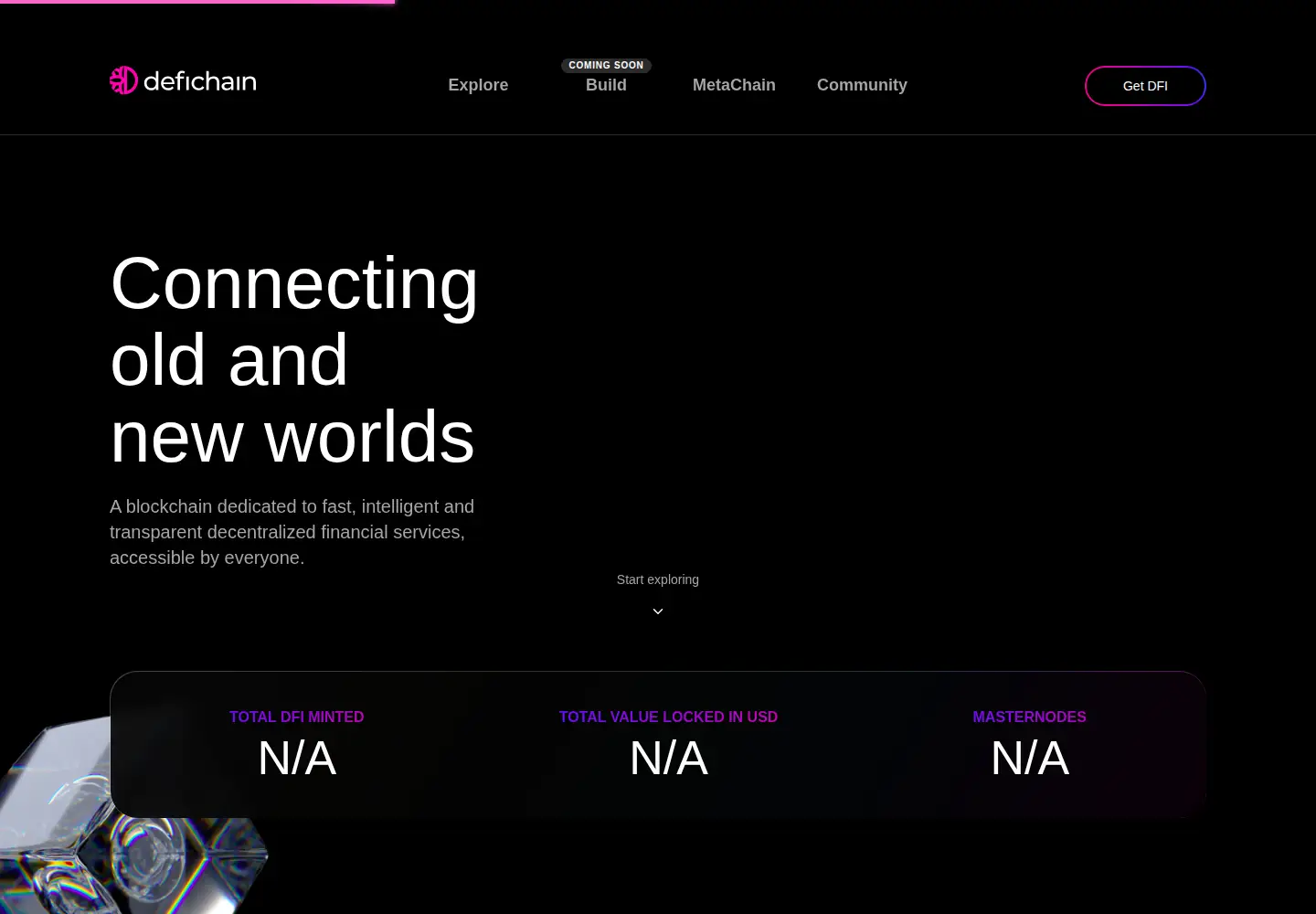1316x914 pixels.
Task: Click the N/A value under Total DFI Minted
Action: coord(296,759)
